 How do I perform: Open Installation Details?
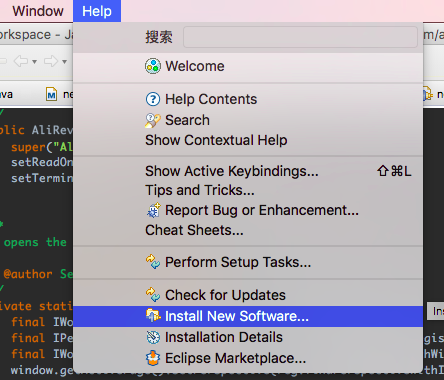tap(248, 337)
